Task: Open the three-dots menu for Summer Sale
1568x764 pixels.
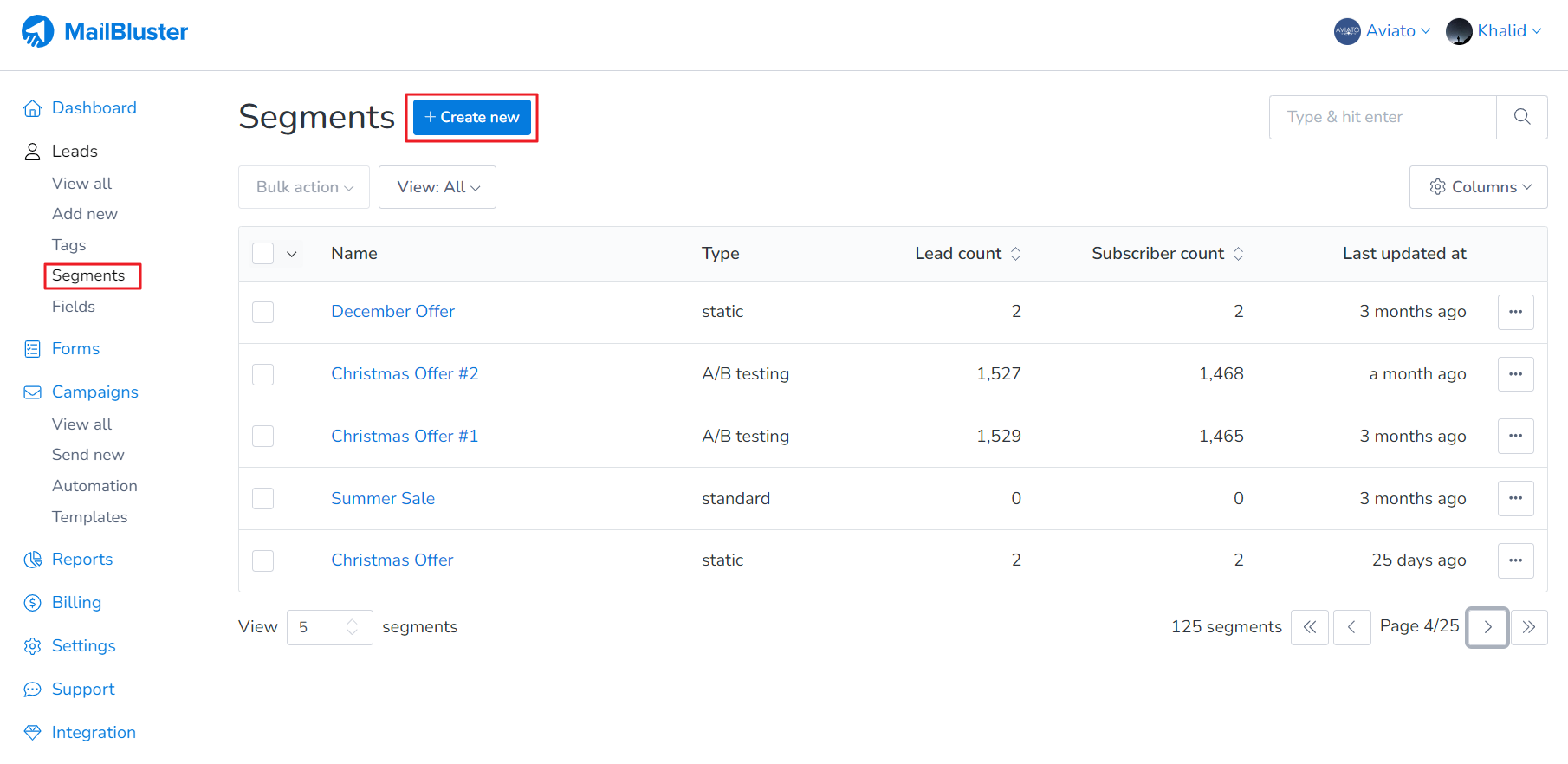Action: coord(1515,499)
